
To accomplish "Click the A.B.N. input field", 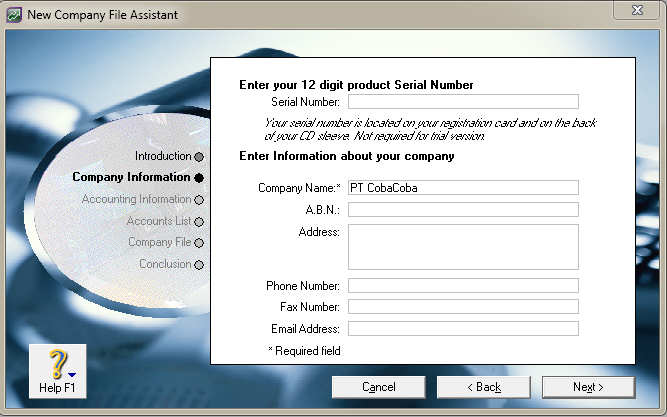I will [463, 209].
